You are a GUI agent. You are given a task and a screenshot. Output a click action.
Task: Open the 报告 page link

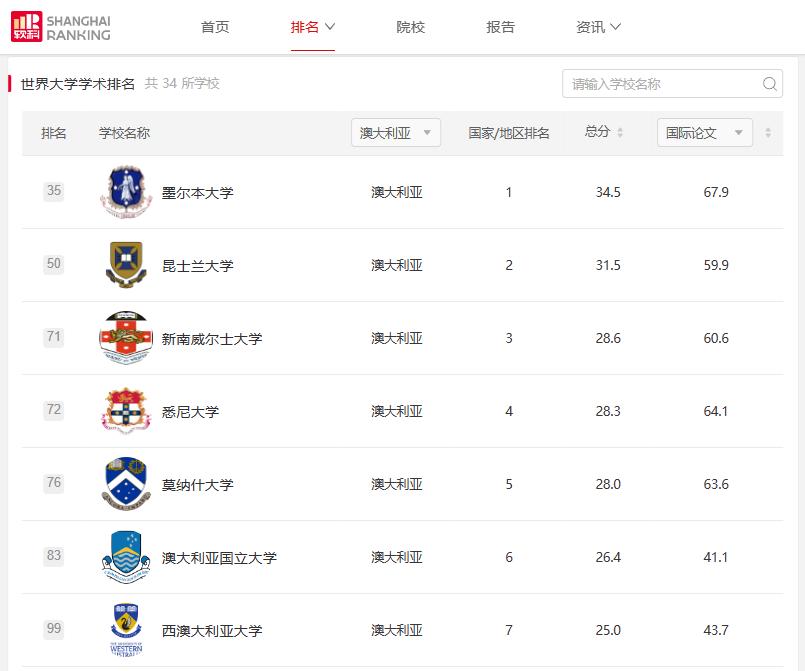point(500,27)
